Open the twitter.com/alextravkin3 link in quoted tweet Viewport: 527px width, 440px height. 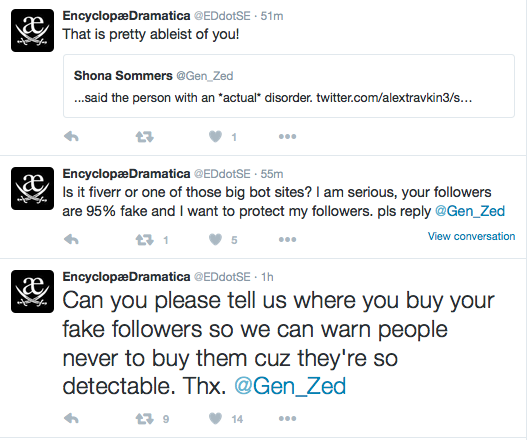394,98
